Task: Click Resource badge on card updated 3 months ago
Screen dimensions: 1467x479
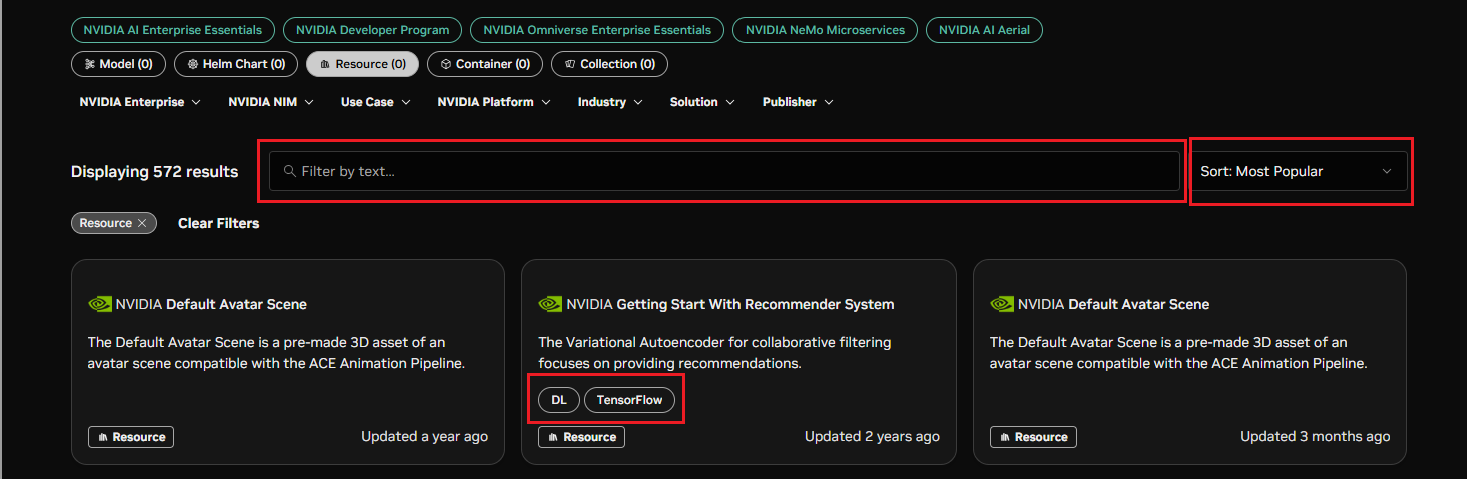Action: click(1033, 437)
